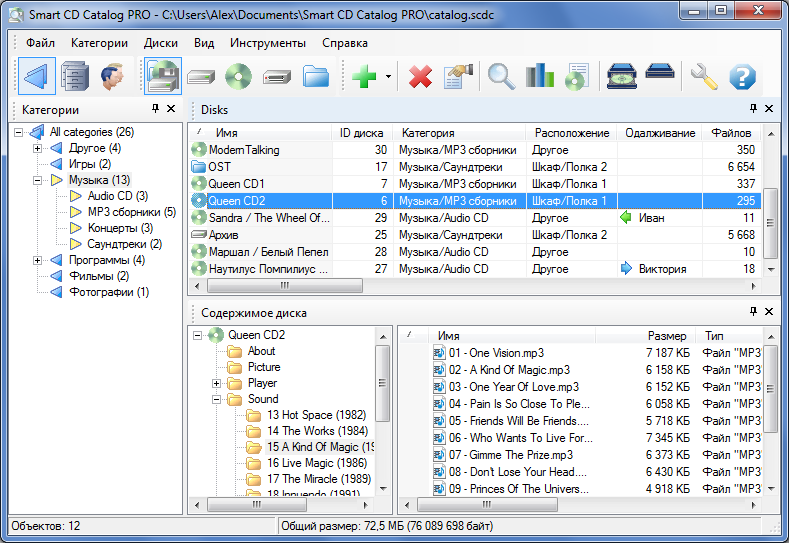Screen dimensions: 789x543
Task: Select MP3 сборники (5) subcategory
Action: tap(132, 212)
